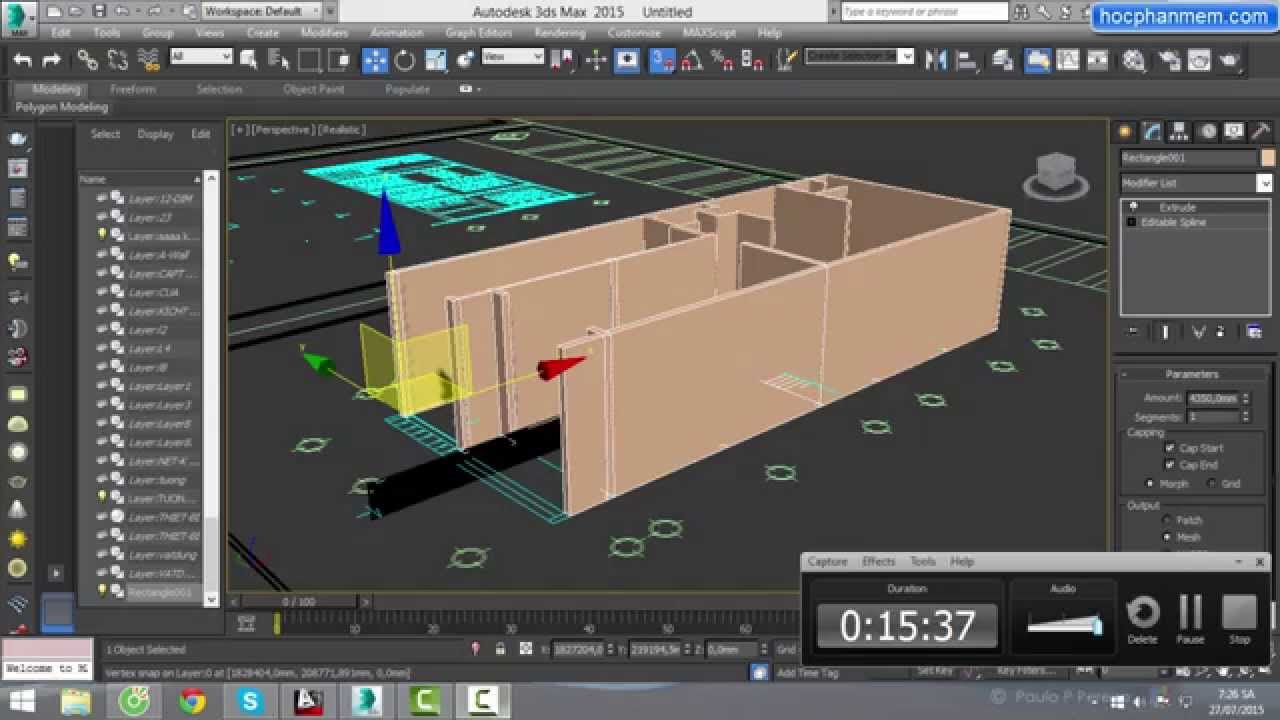Activate Select and Scale tool
Viewport: 1280px width, 720px height.
click(436, 61)
